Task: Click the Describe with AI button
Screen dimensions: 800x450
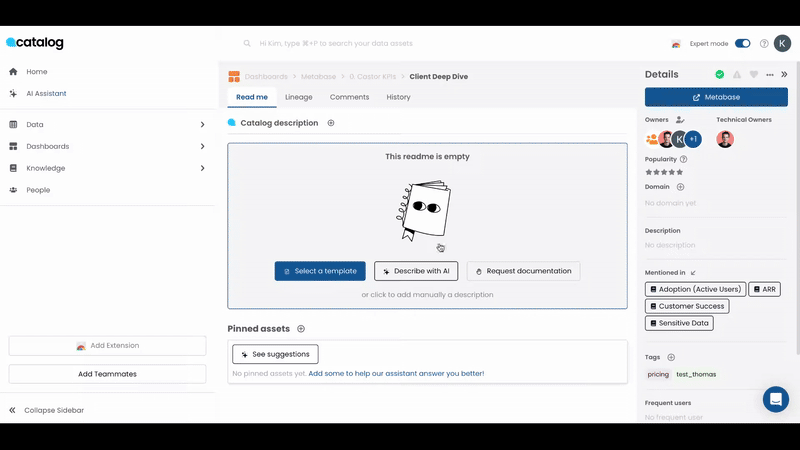Action: [415, 271]
